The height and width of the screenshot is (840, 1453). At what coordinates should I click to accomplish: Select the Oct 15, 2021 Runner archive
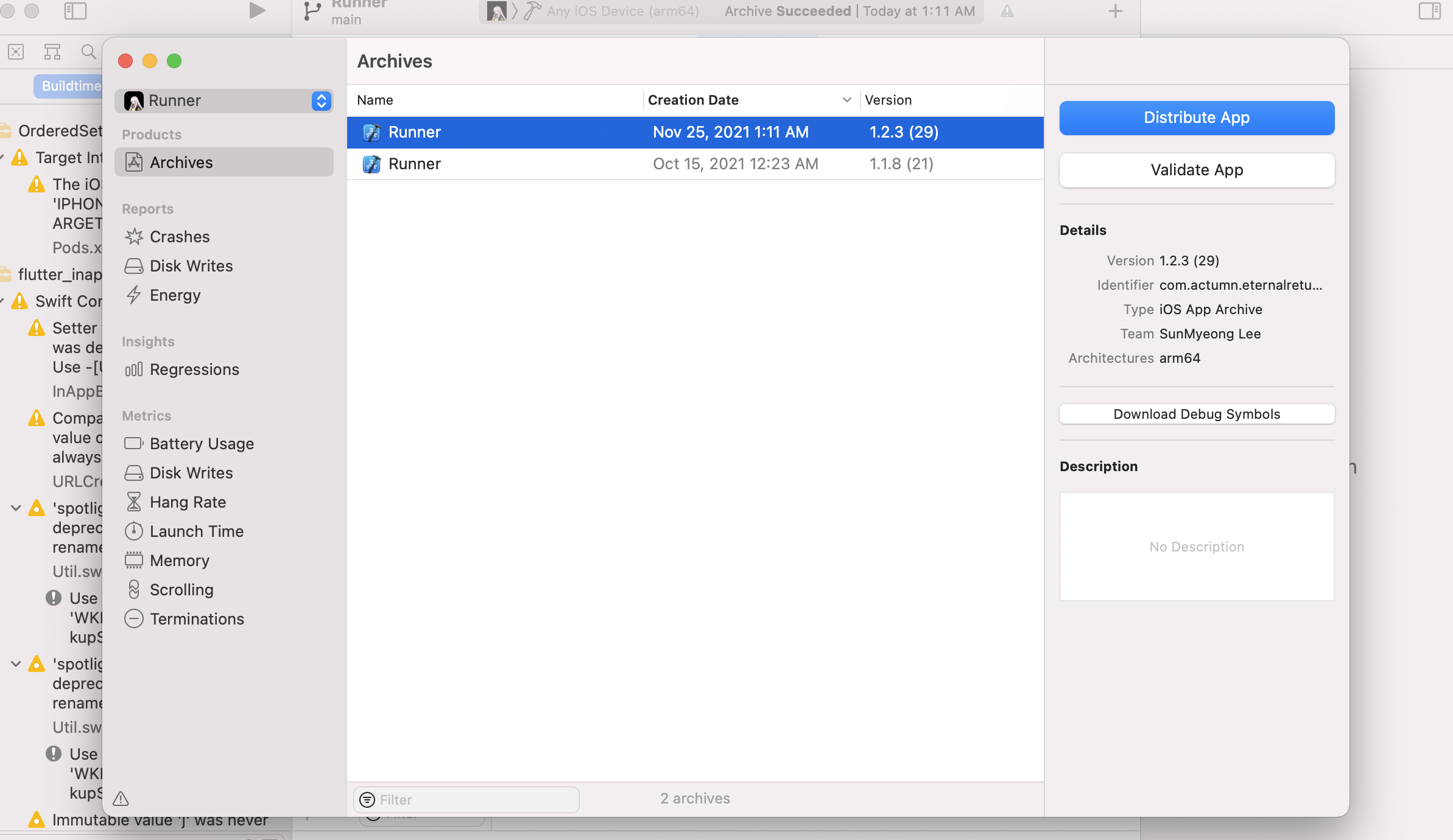click(x=694, y=164)
